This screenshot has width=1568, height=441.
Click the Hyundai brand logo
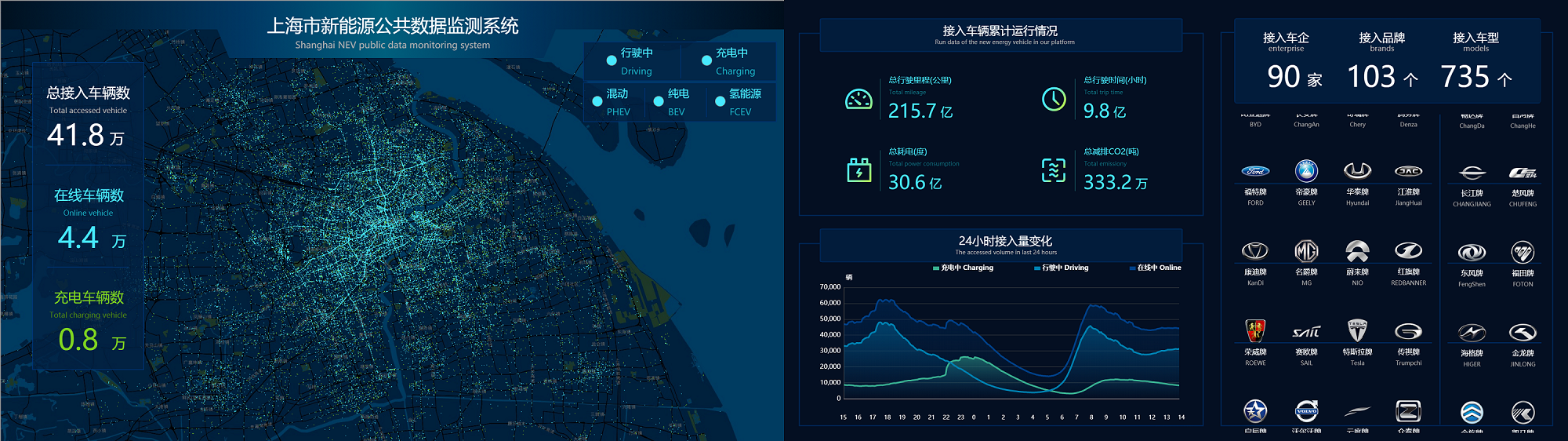(1357, 170)
